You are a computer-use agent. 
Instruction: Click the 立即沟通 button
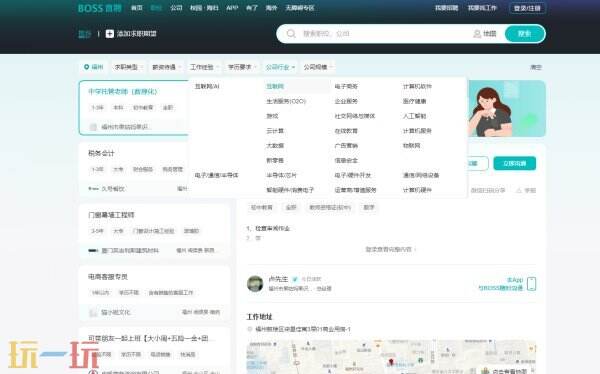pyautogui.click(x=514, y=163)
